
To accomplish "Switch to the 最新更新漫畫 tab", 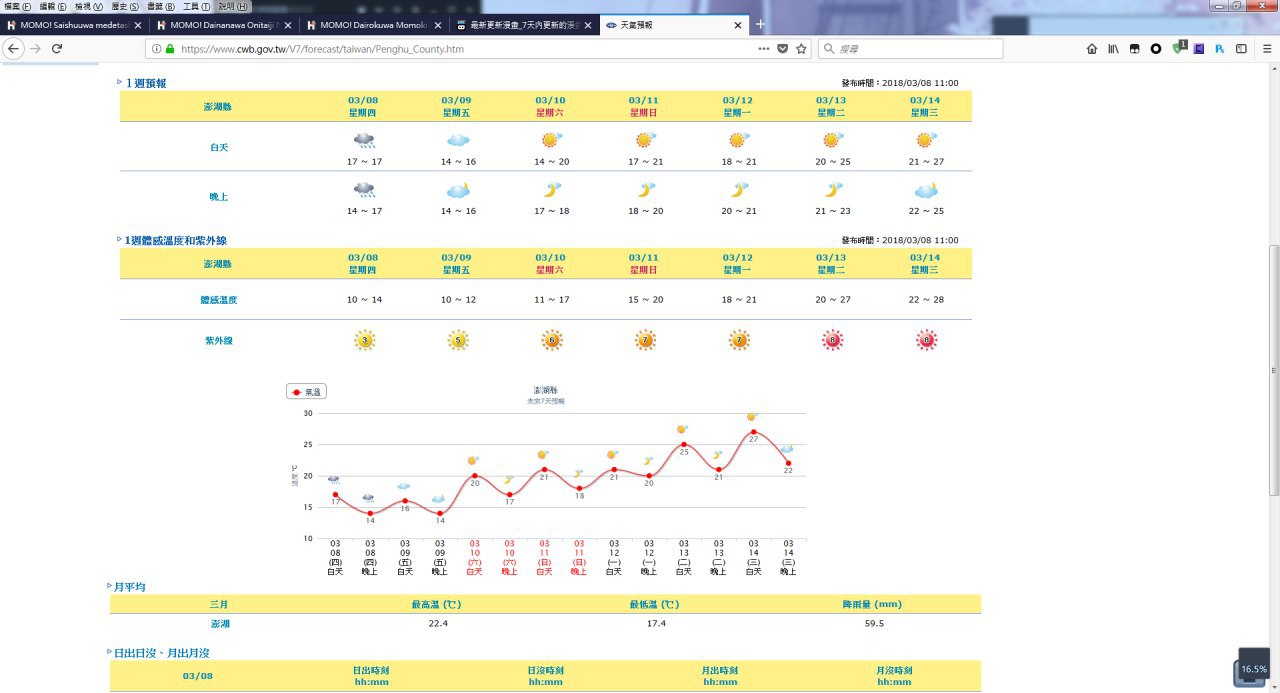I will click(x=520, y=25).
